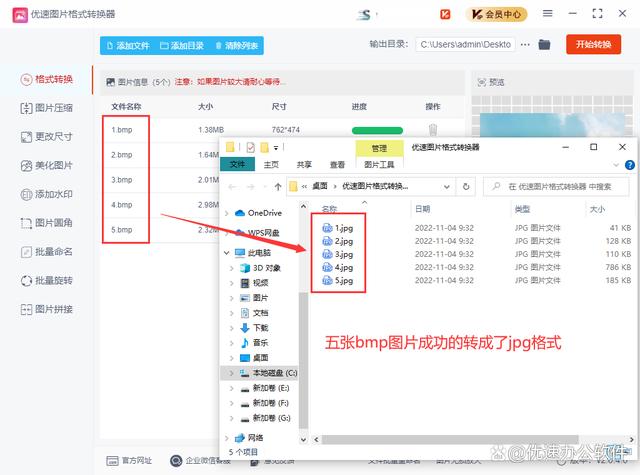
Task: Open the 格式转换 sidebar item
Action: 47,79
